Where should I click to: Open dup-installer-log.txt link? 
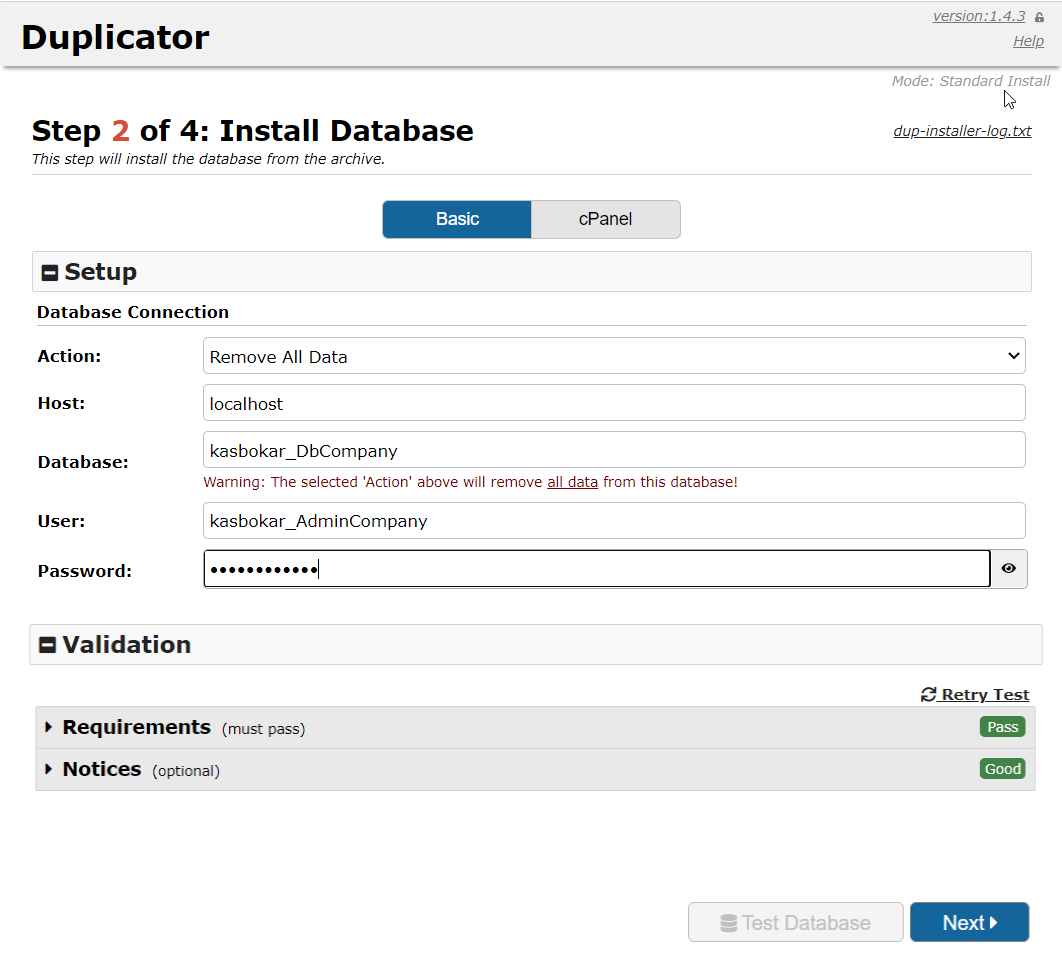pos(962,131)
